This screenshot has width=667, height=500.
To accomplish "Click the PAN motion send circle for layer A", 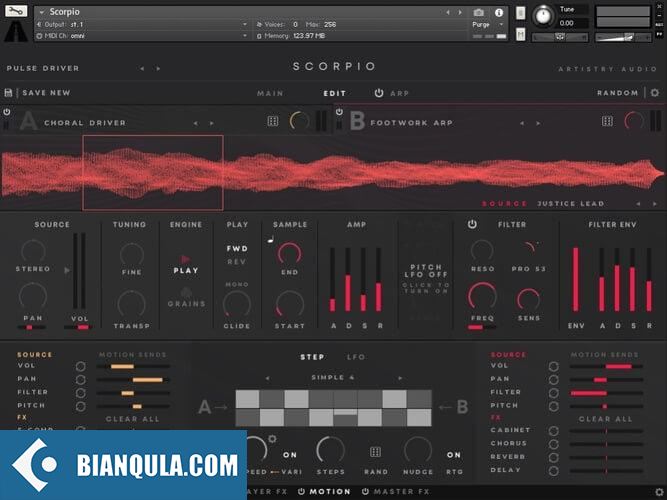I will click(80, 380).
